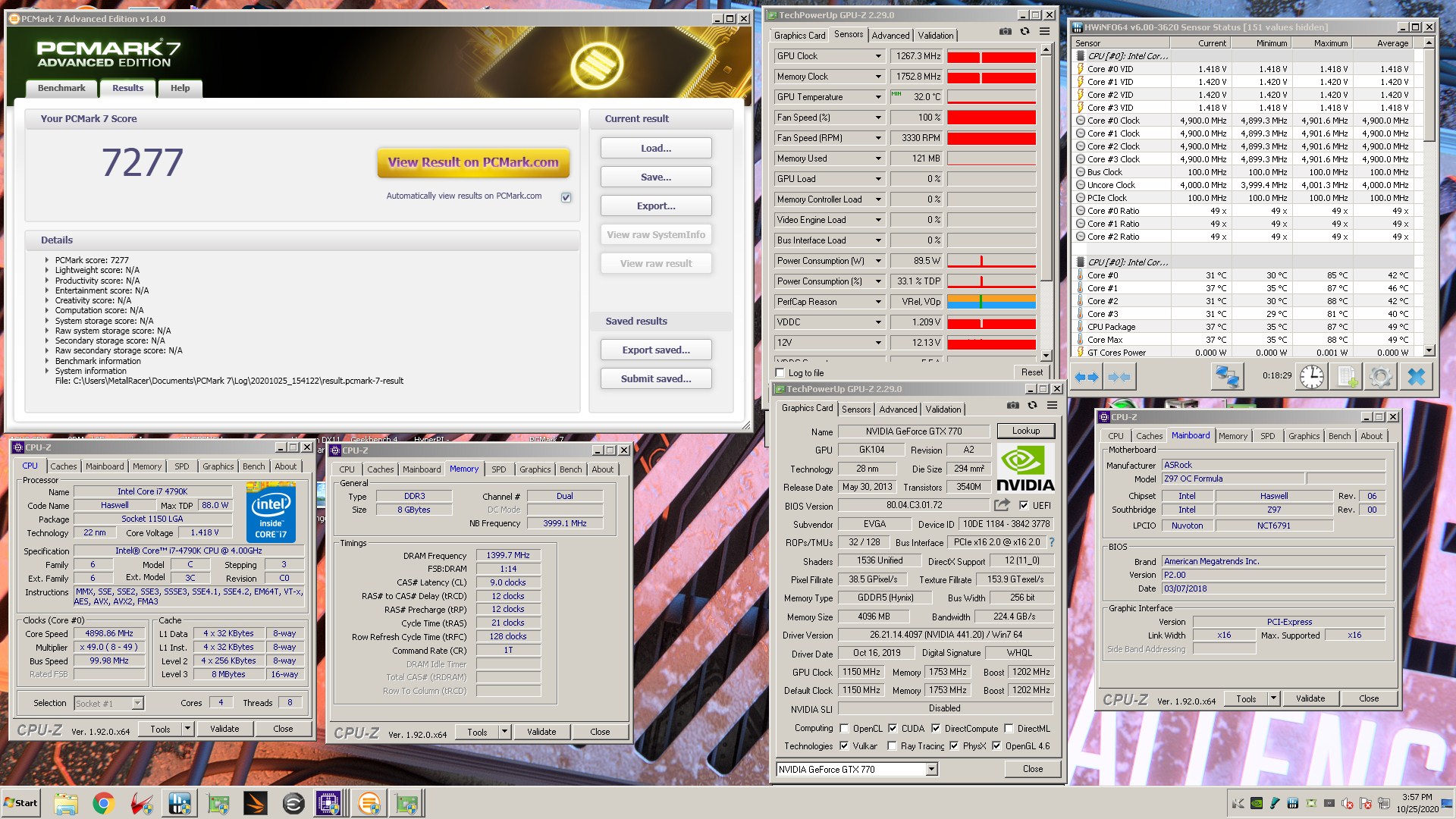This screenshot has width=1456, height=819.
Task: Toggle the Ray Tracing checkbox
Action: pos(892,746)
